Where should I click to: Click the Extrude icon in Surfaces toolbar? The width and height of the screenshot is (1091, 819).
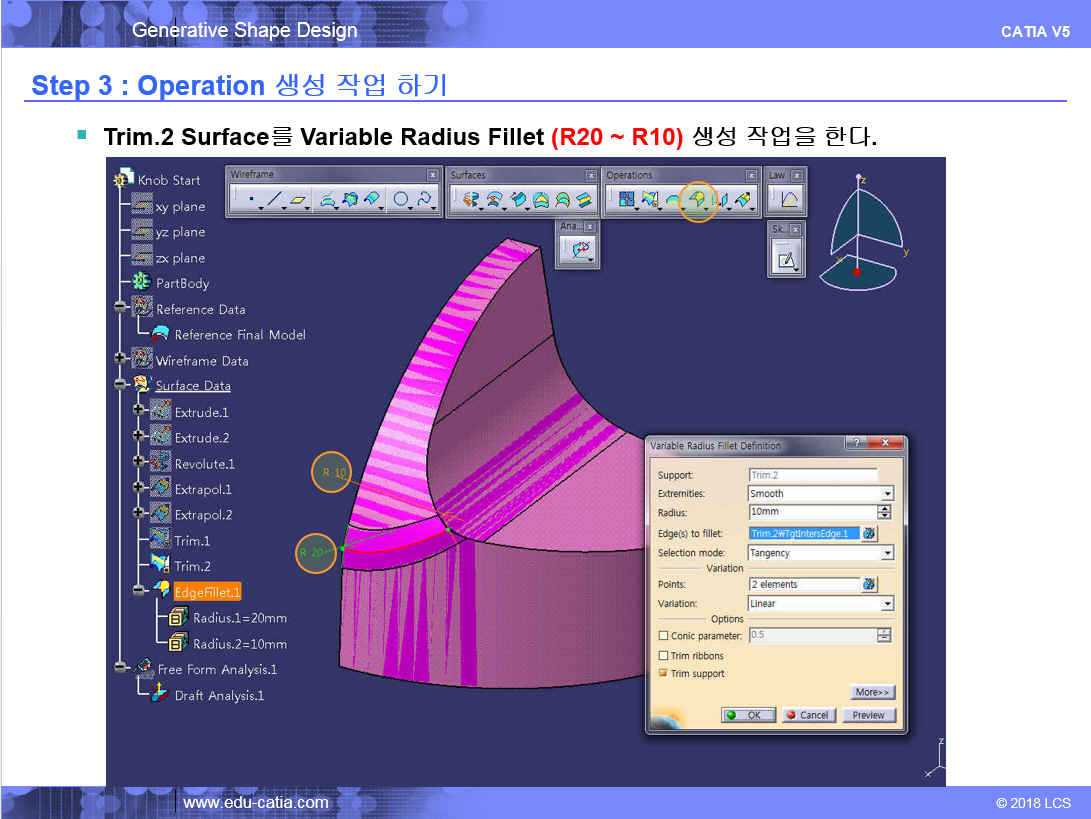coord(469,201)
